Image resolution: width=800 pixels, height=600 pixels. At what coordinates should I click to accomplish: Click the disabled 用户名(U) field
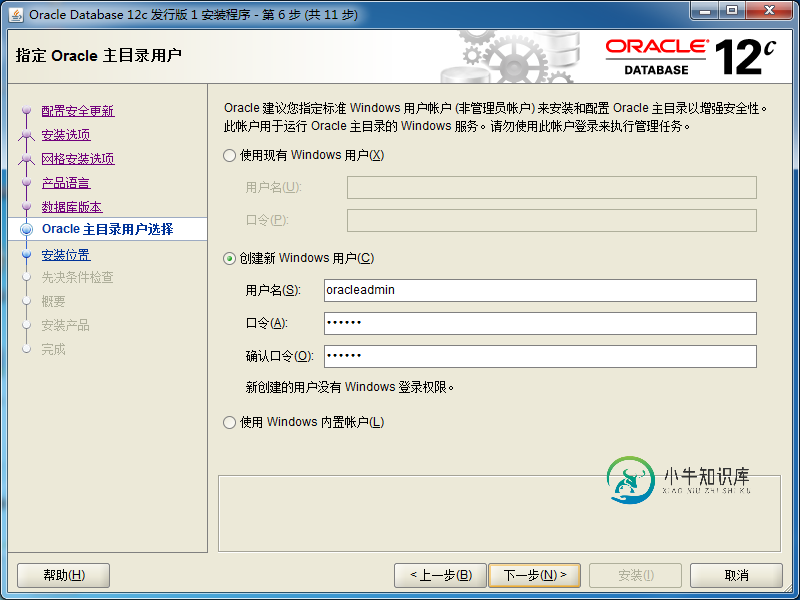552,188
